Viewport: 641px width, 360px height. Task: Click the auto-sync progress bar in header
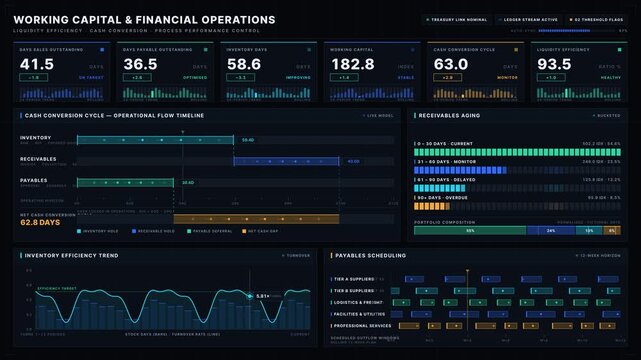pos(577,31)
